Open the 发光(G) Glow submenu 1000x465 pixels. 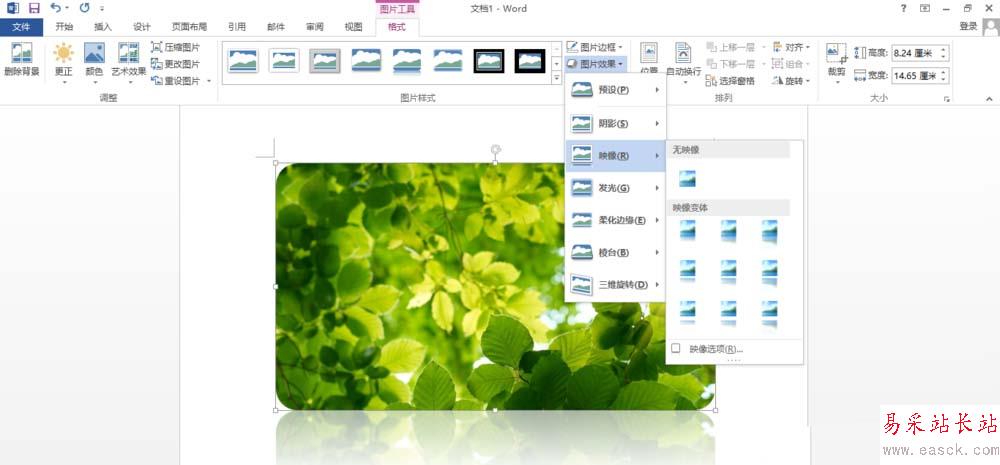coord(615,188)
